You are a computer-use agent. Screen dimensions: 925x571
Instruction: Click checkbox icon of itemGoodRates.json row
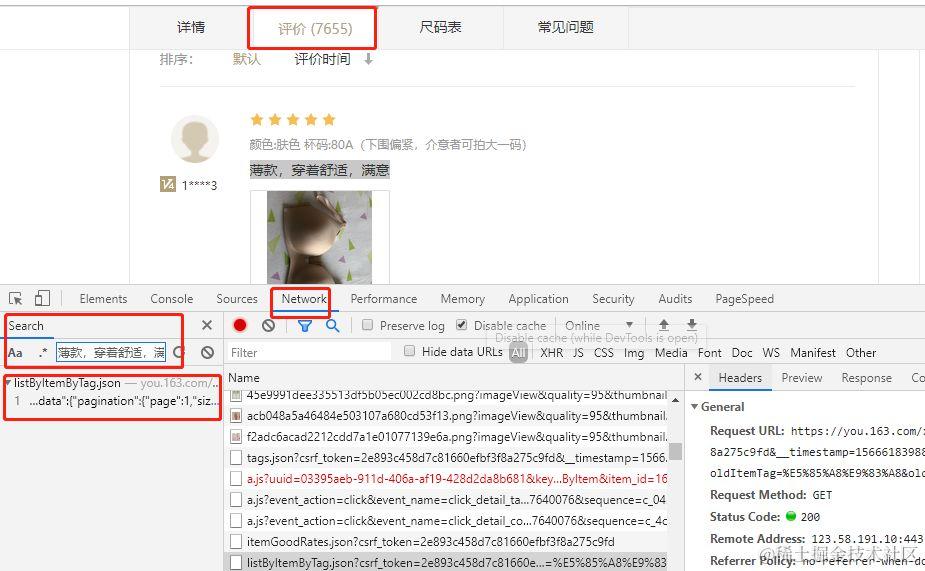[x=236, y=542]
